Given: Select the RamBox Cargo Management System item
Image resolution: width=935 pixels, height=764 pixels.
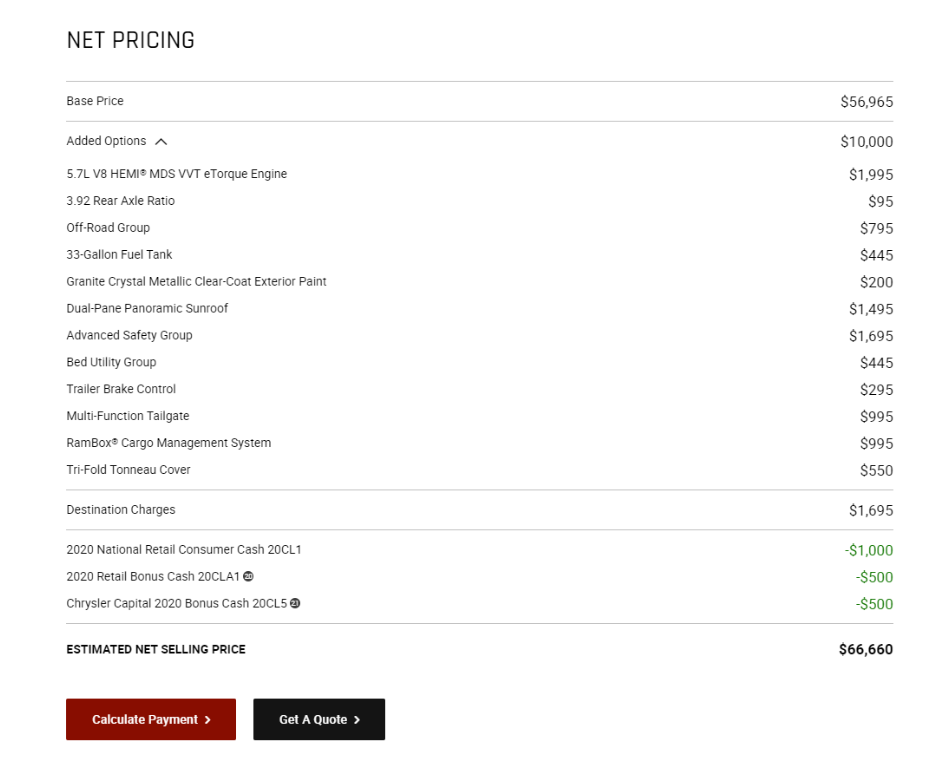Looking at the screenshot, I should (169, 443).
